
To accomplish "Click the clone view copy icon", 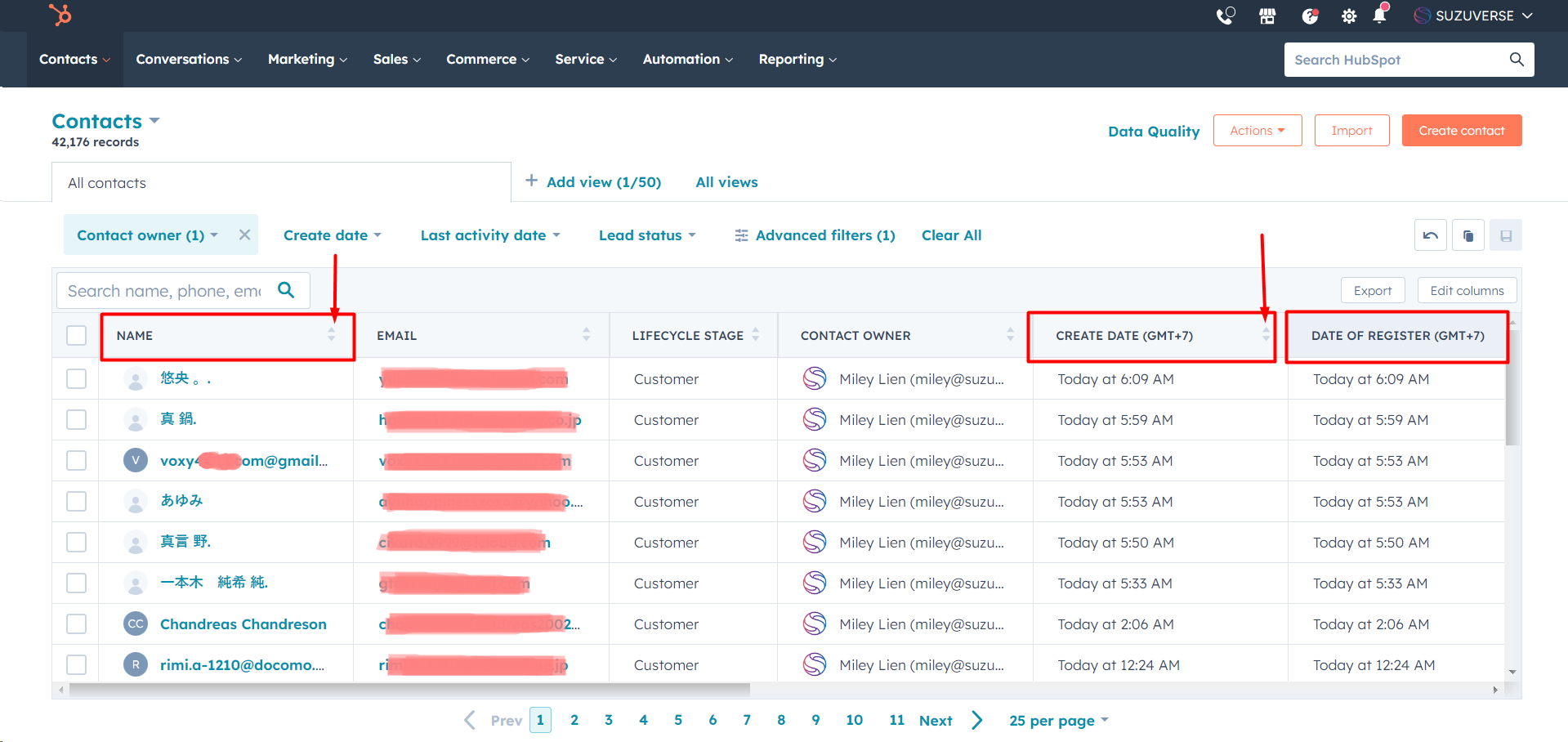I will coord(1468,235).
